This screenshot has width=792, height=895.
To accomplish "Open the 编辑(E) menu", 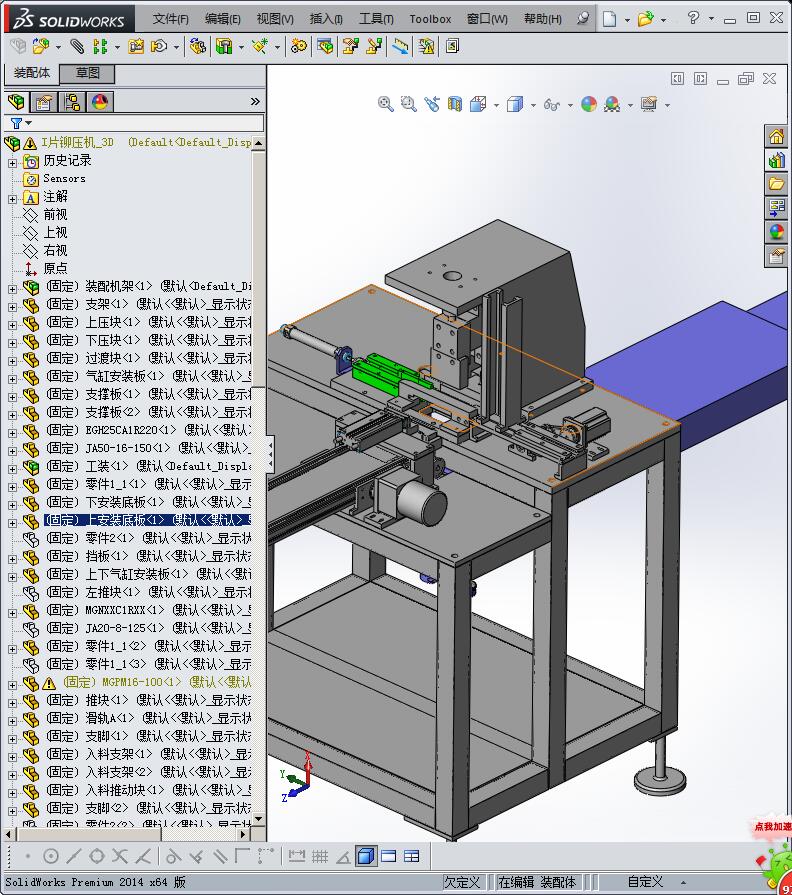I will coord(223,19).
